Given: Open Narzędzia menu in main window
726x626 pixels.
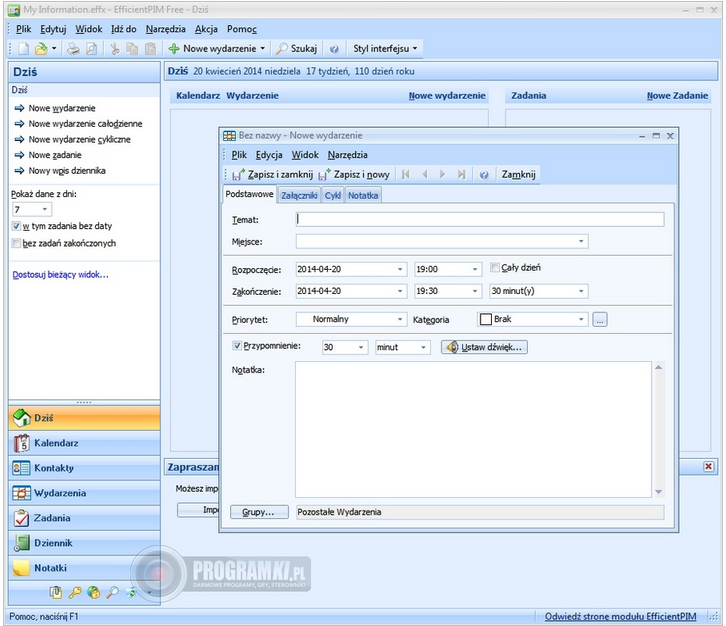Looking at the screenshot, I should [165, 29].
